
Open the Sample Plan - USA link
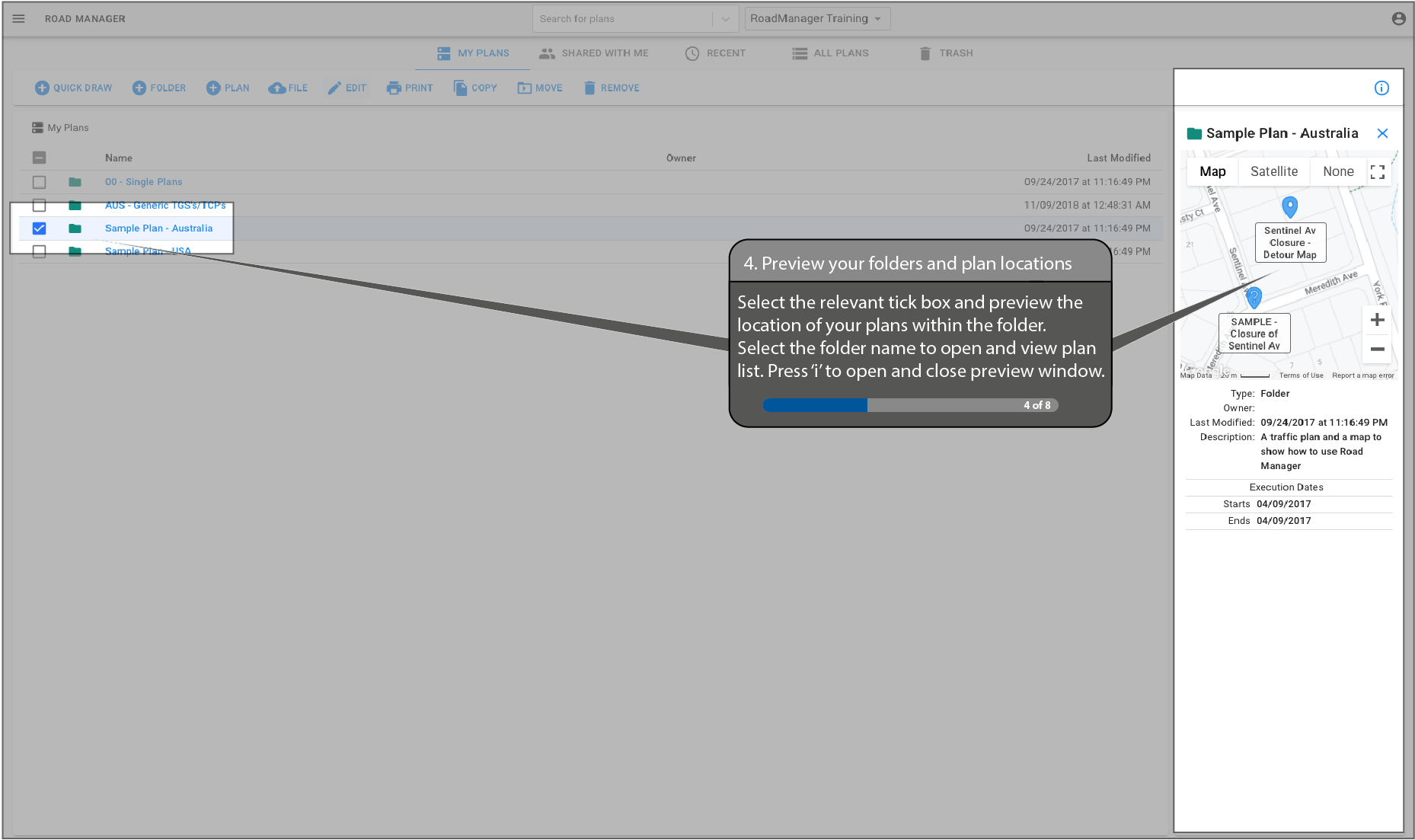click(148, 251)
